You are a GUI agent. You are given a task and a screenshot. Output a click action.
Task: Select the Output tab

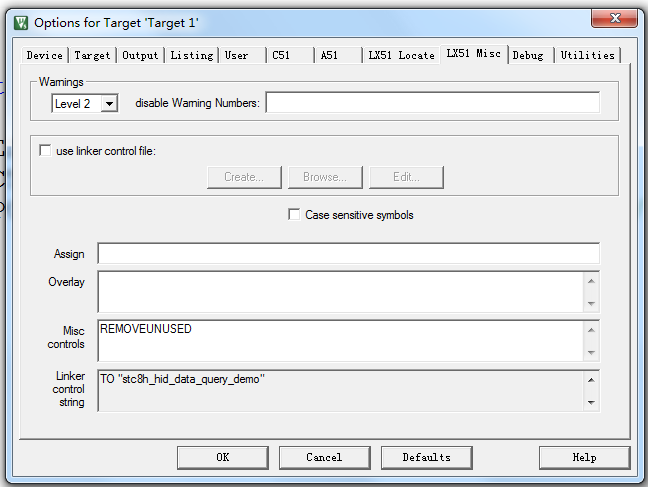[140, 55]
